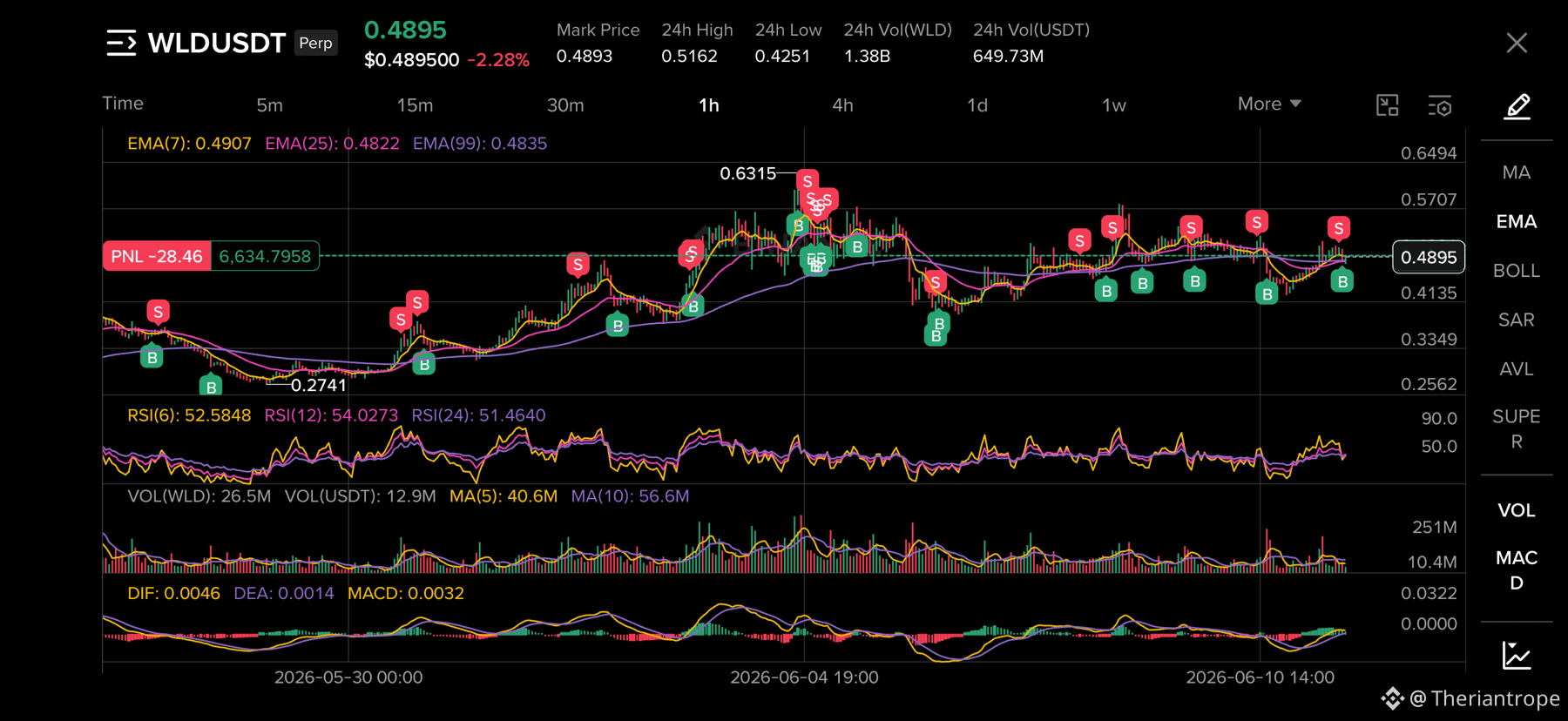Screen dimensions: 1568x721
Task: Select the 1d timeframe
Action: [977, 105]
